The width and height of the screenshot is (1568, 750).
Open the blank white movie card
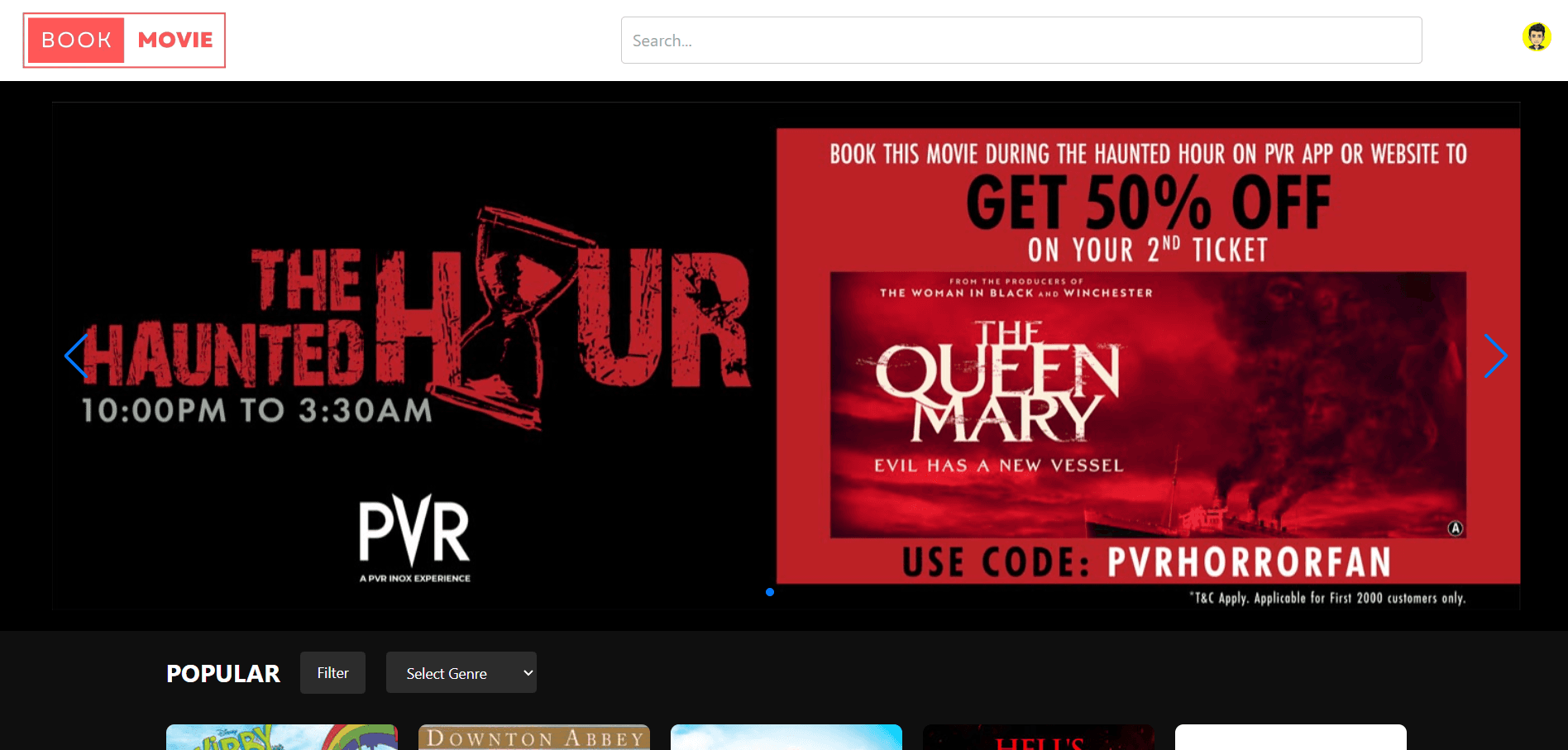click(1290, 738)
